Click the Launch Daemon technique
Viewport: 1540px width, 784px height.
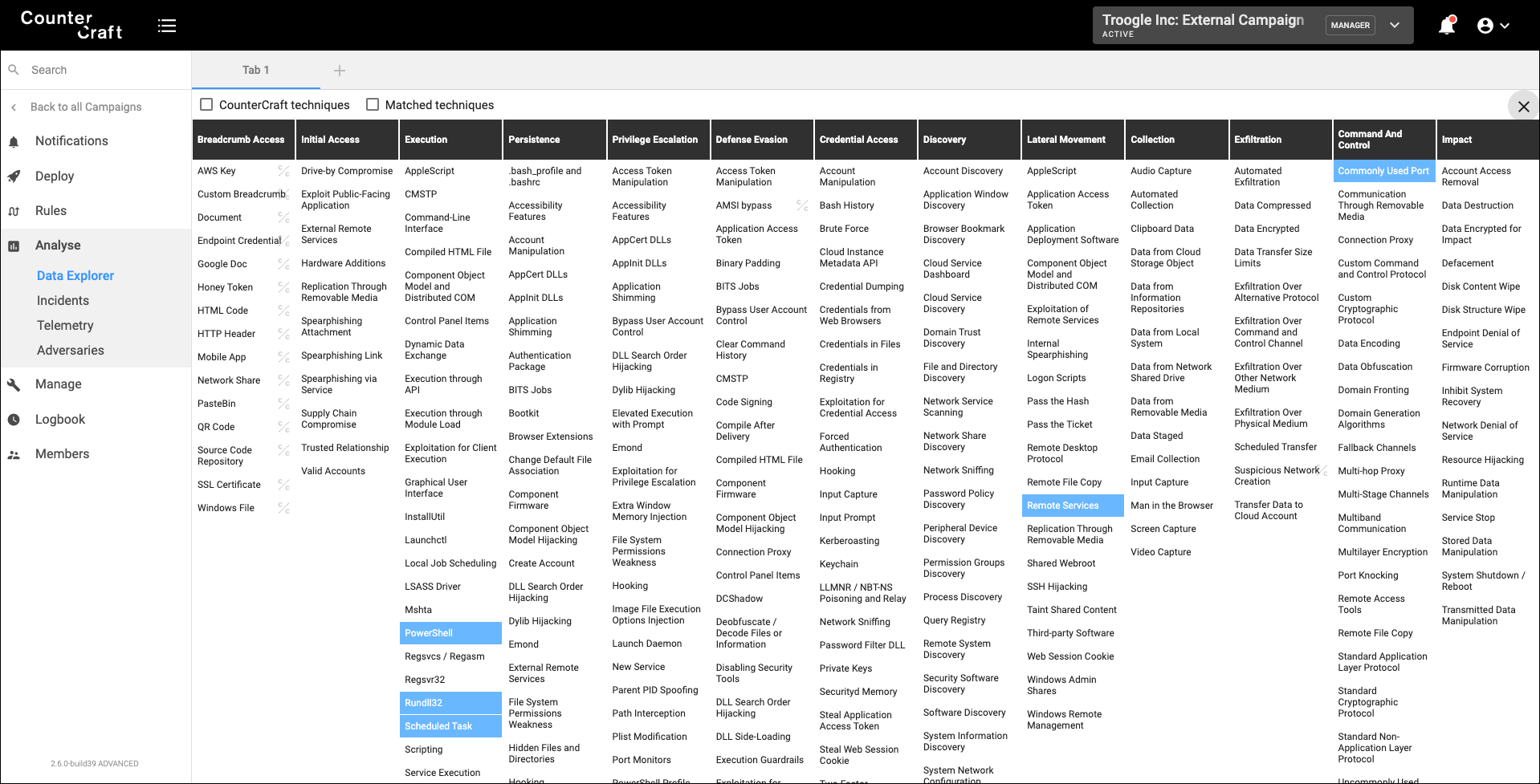click(x=647, y=644)
